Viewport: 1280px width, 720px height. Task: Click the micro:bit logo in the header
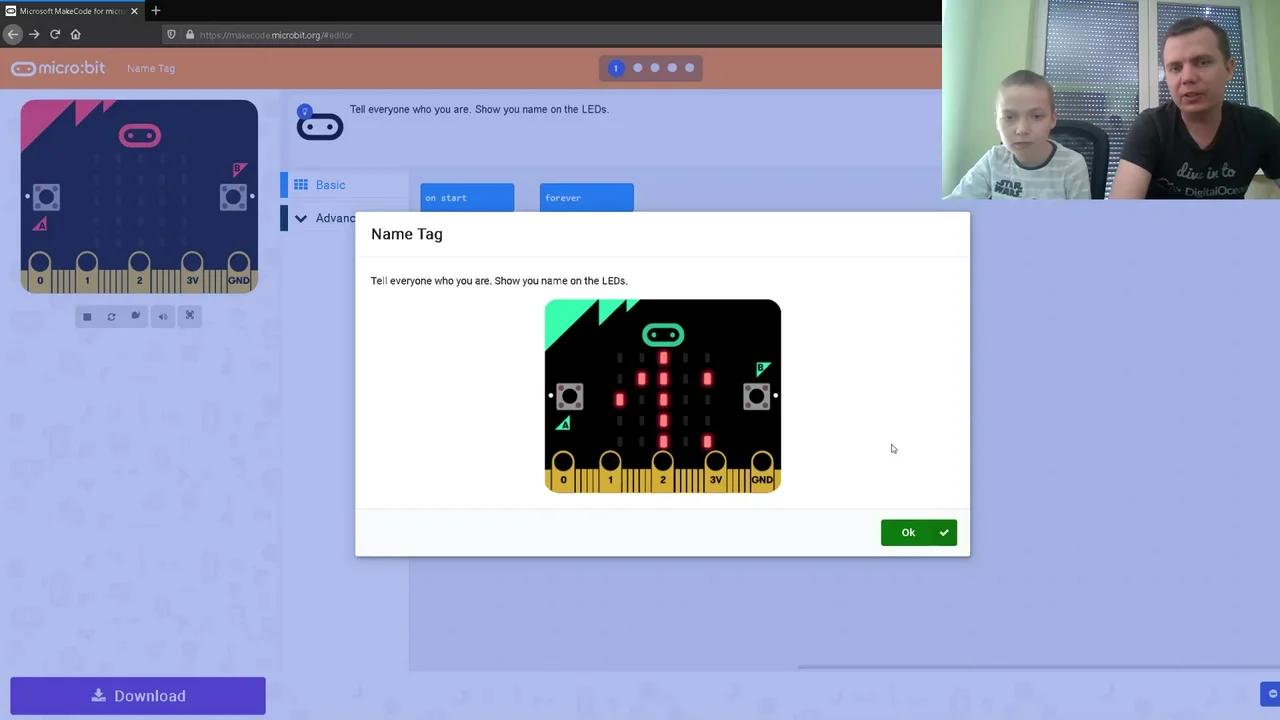coord(58,68)
